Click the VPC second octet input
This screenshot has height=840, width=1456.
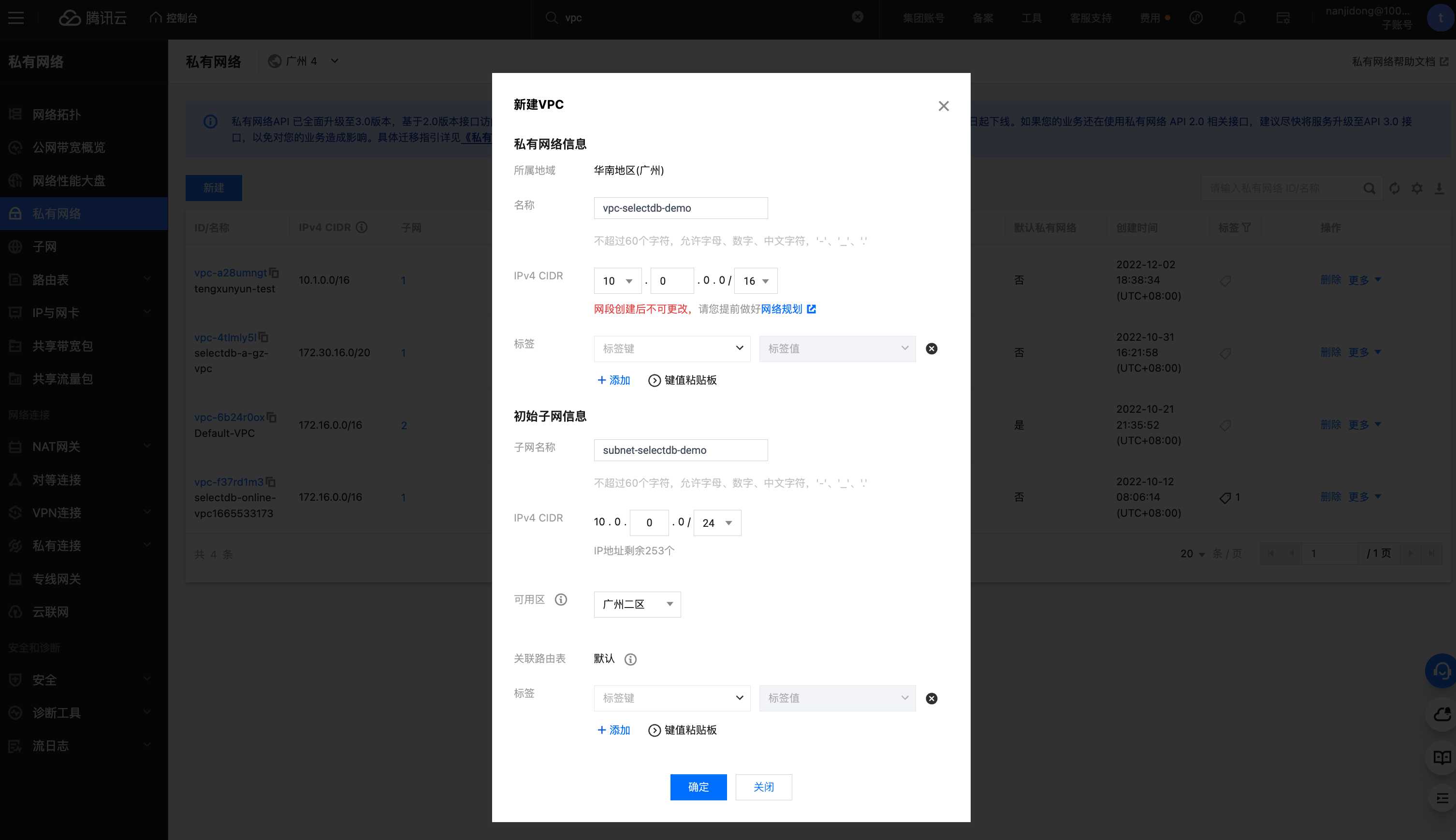pos(672,280)
